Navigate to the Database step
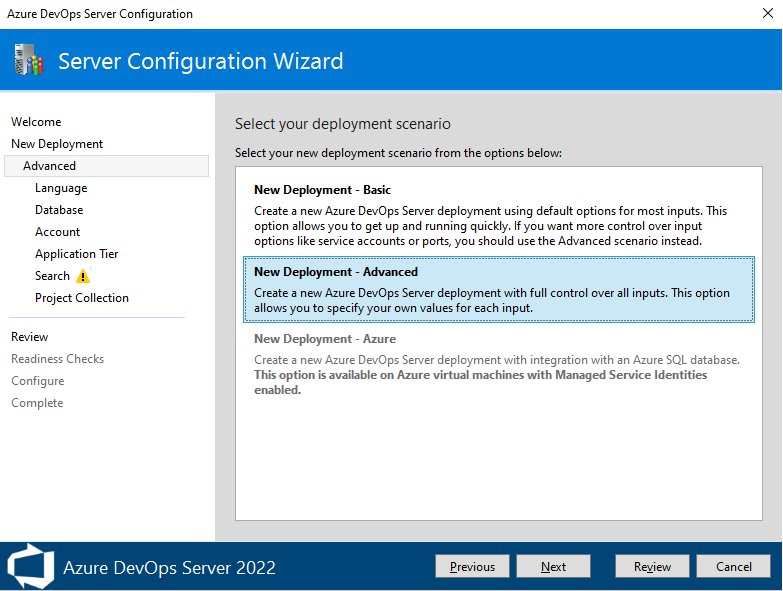The image size is (783, 591). pyautogui.click(x=59, y=210)
